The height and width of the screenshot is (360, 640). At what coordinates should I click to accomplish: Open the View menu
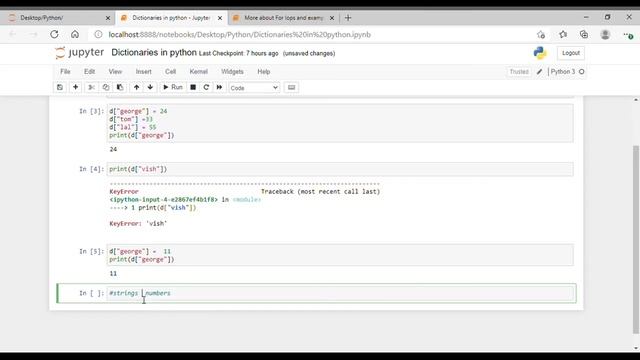point(115,71)
